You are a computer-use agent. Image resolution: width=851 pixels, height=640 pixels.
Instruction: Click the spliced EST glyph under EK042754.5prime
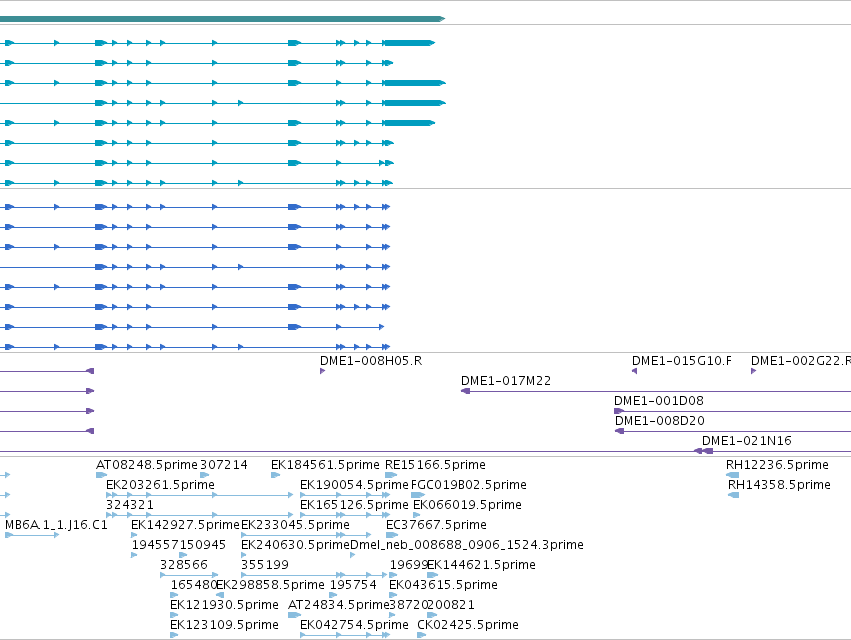pos(345,635)
